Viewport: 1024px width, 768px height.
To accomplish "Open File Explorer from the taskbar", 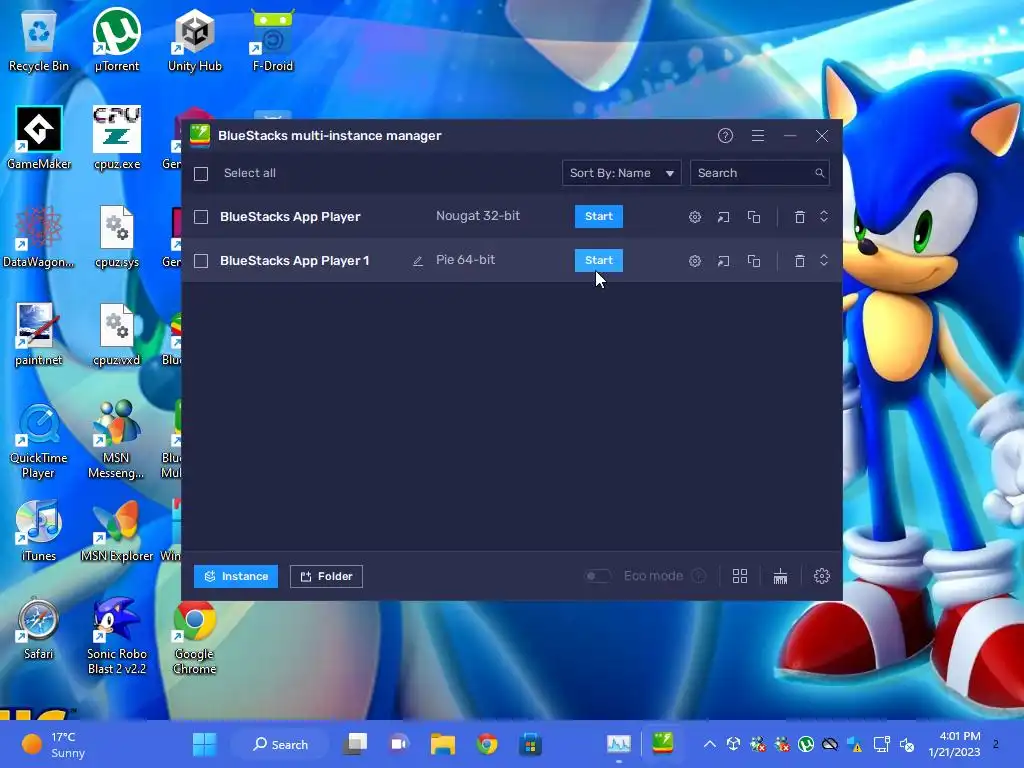I will point(443,744).
